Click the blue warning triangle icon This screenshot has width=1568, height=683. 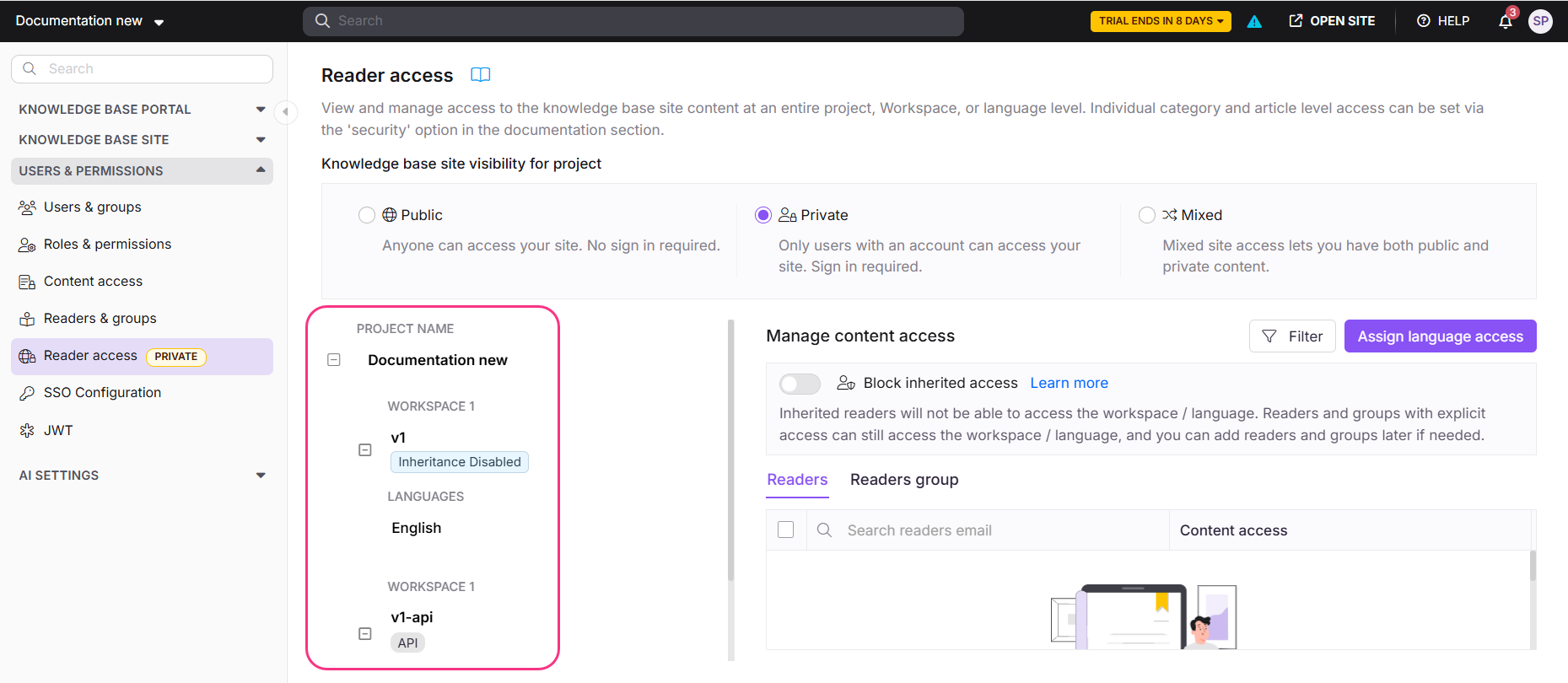(1254, 21)
